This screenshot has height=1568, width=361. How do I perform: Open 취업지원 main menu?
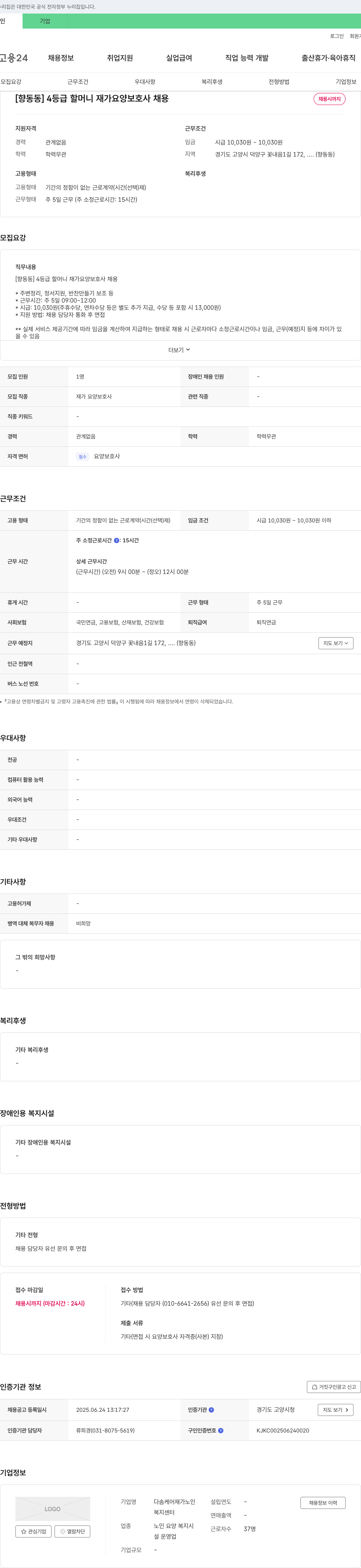[120, 58]
